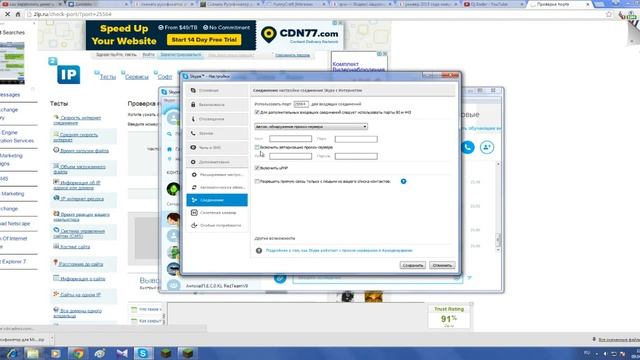This screenshot has width=640, height=360.
Task: Click the Trust Rating 91% widget
Action: point(449,317)
